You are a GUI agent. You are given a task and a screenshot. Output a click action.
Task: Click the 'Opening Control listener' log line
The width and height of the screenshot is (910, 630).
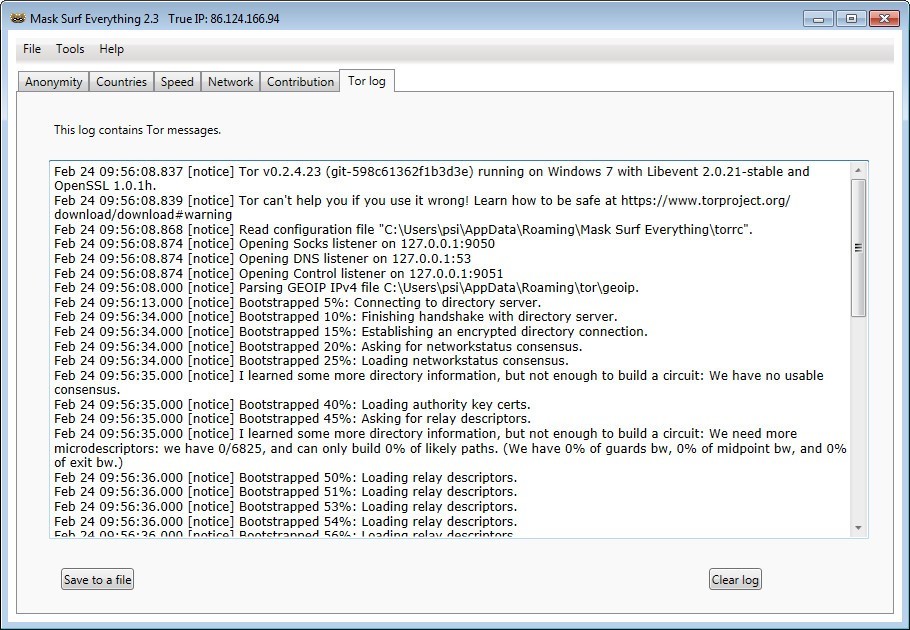coord(279,273)
